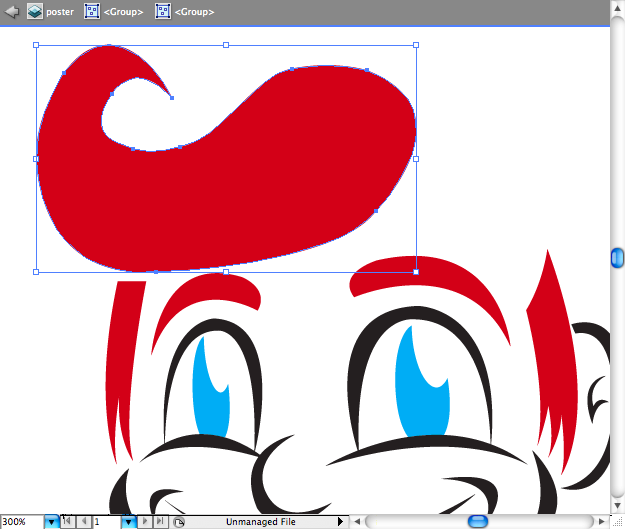This screenshot has height=529, width=625.
Task: Click the bottom-right bounding box handle
Action: [416, 272]
